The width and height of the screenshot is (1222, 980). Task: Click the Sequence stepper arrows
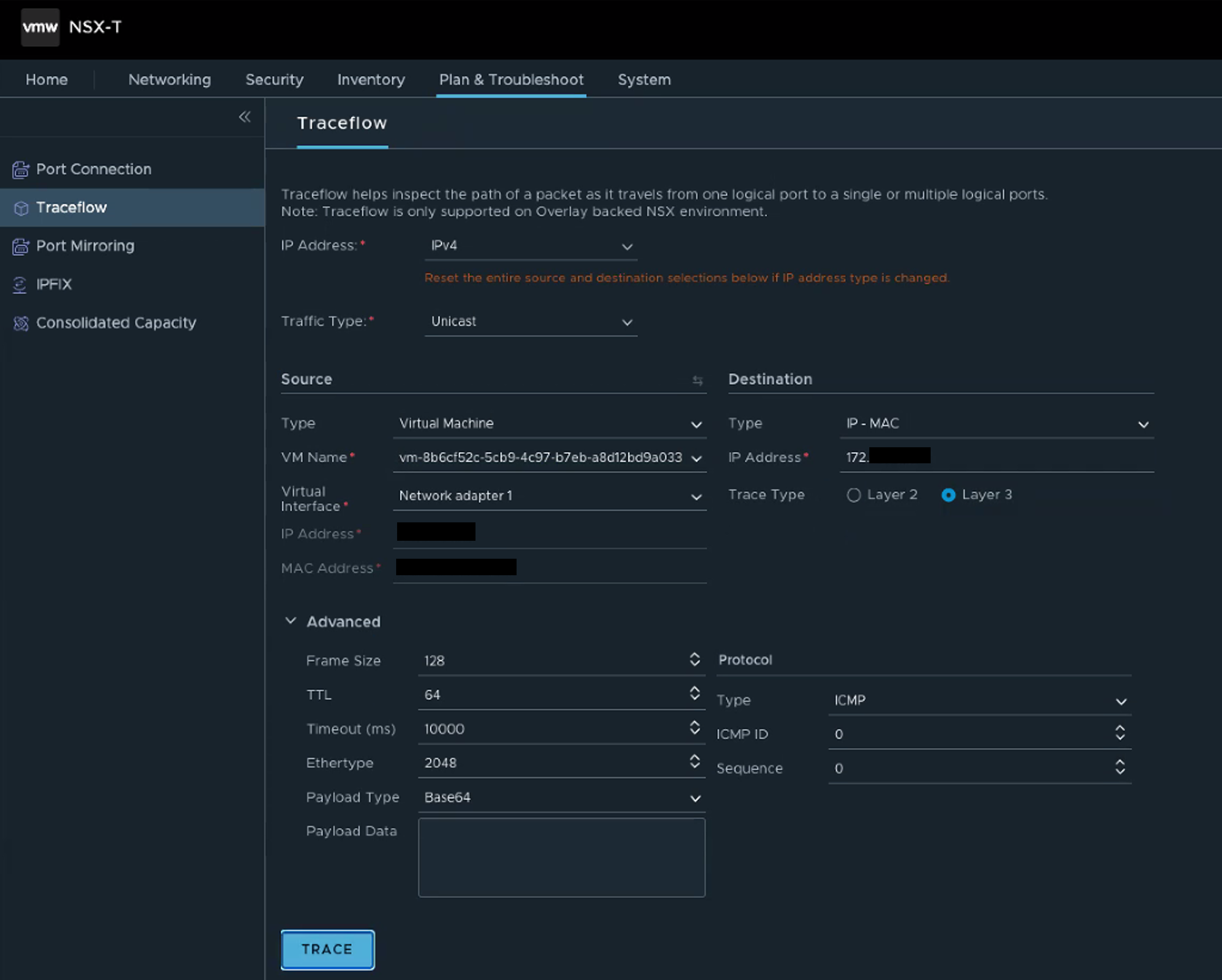coord(1120,767)
